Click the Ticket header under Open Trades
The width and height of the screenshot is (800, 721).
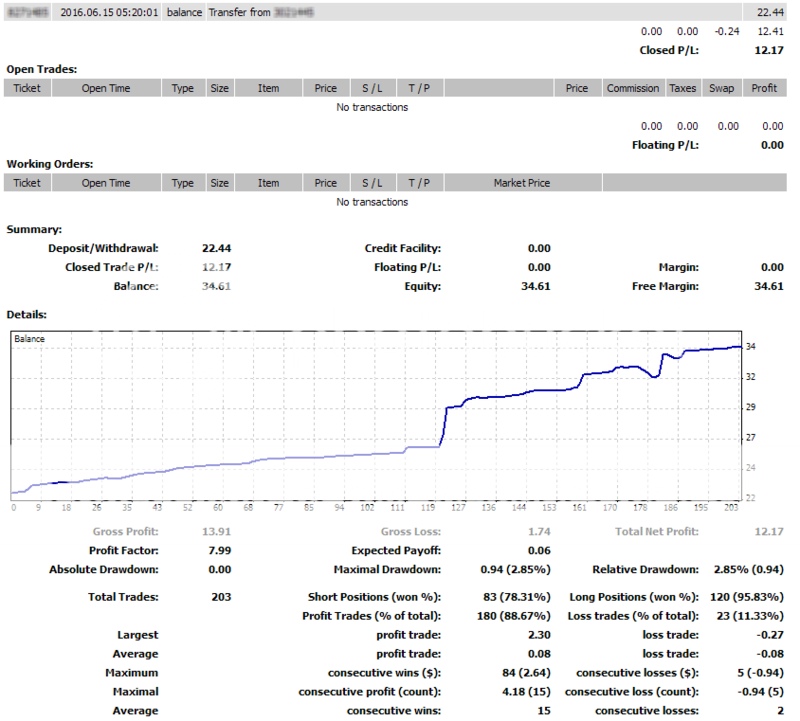pyautogui.click(x=27, y=88)
